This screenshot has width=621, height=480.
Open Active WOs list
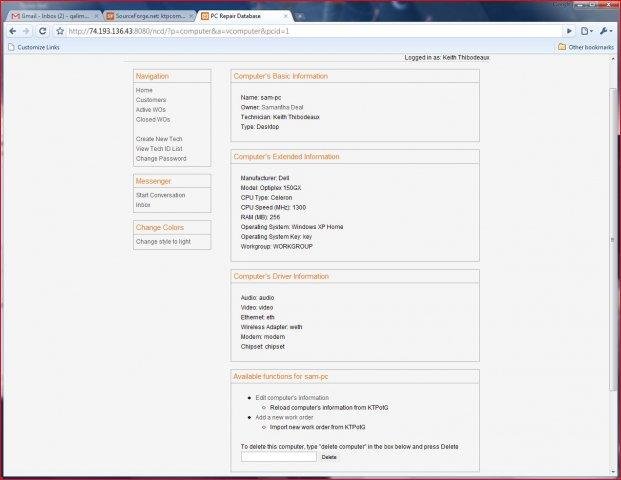click(x=150, y=110)
